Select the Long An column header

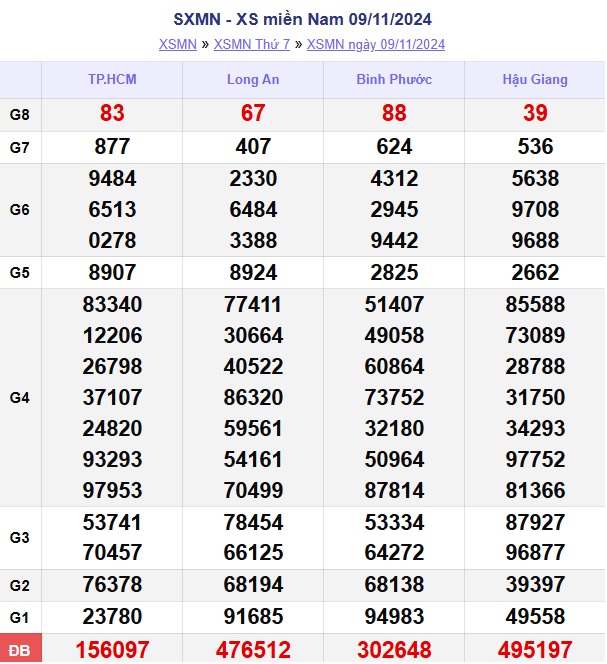click(253, 80)
